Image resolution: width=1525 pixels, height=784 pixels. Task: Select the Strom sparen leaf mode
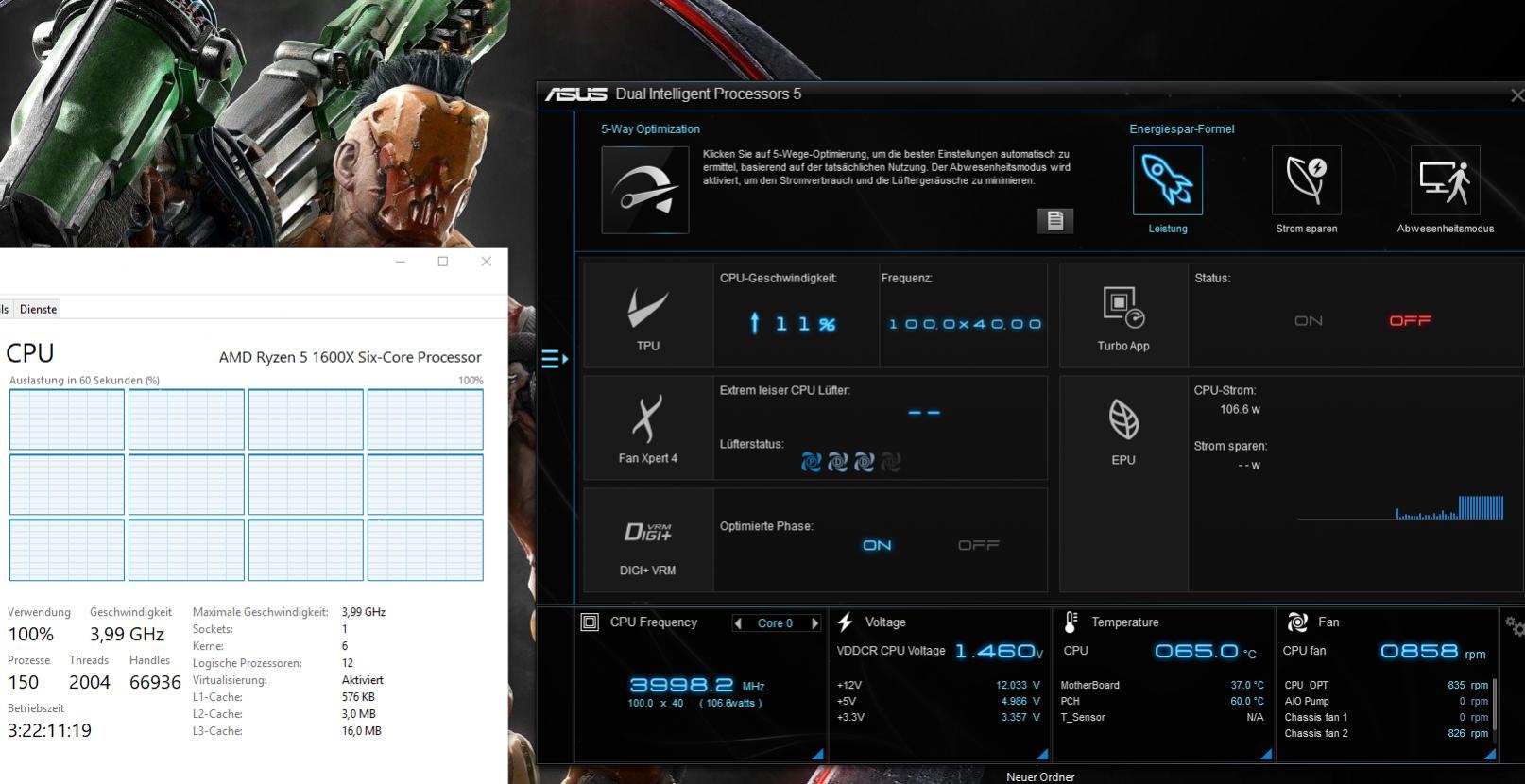tap(1307, 180)
